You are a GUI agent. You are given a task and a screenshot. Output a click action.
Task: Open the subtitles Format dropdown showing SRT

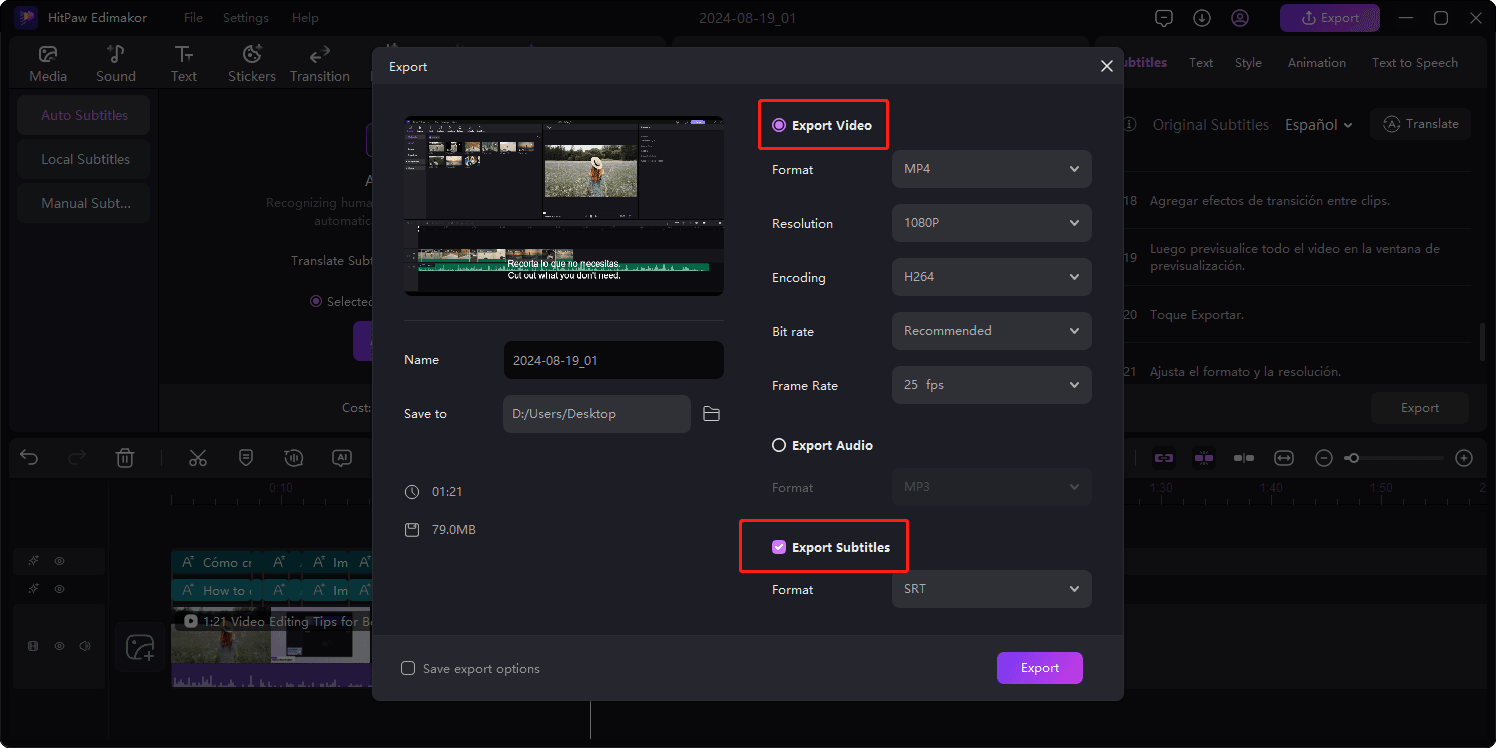pyautogui.click(x=991, y=589)
